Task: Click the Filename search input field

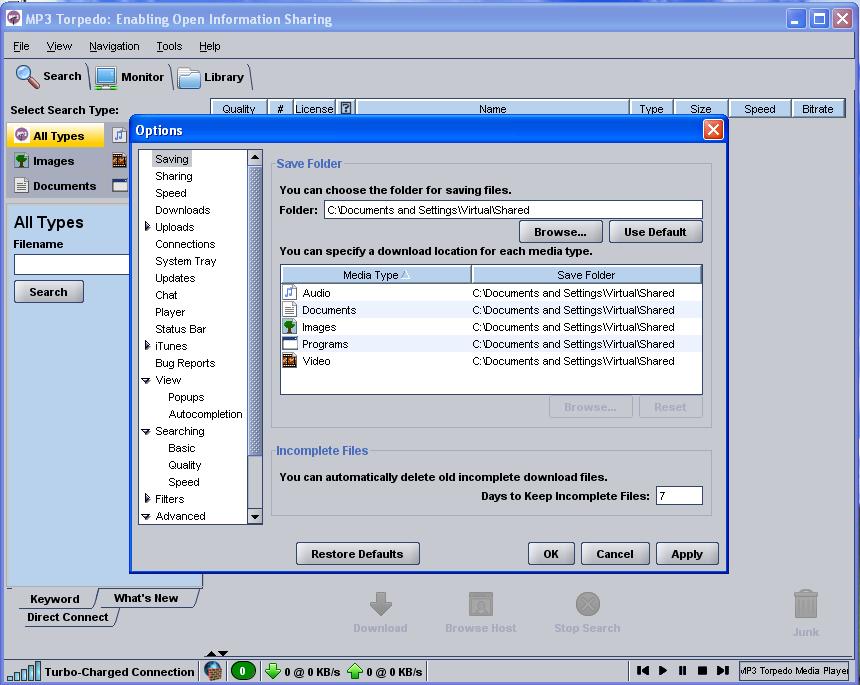Action: tap(71, 264)
